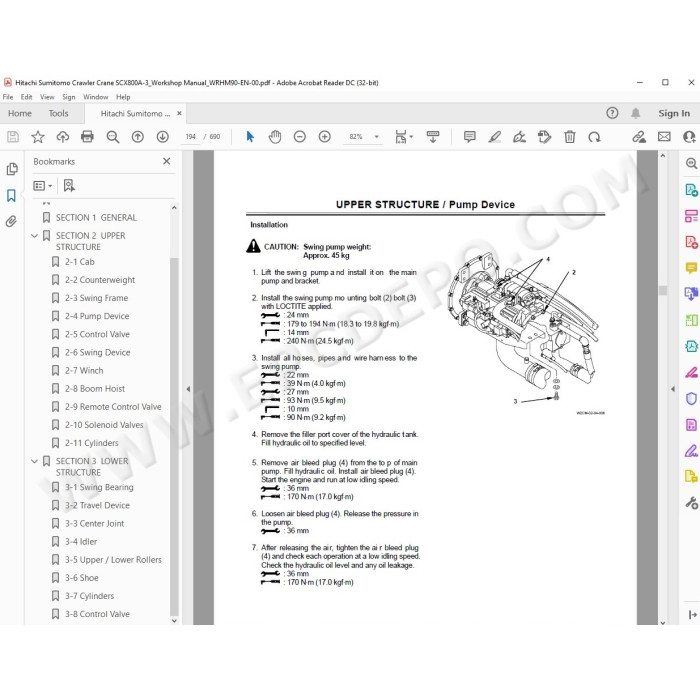Click the Save file icon
This screenshot has width=700, height=700.
click(x=13, y=137)
